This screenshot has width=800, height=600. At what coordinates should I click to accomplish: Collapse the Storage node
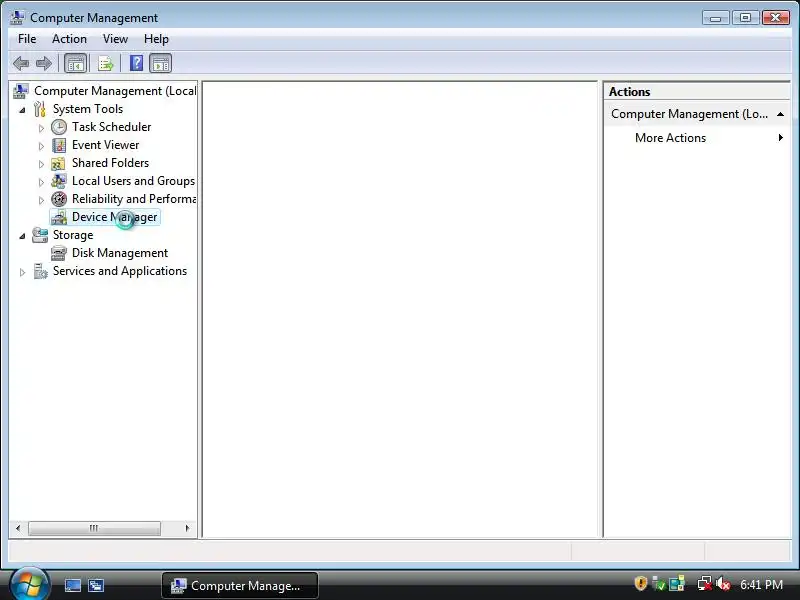click(x=22, y=236)
